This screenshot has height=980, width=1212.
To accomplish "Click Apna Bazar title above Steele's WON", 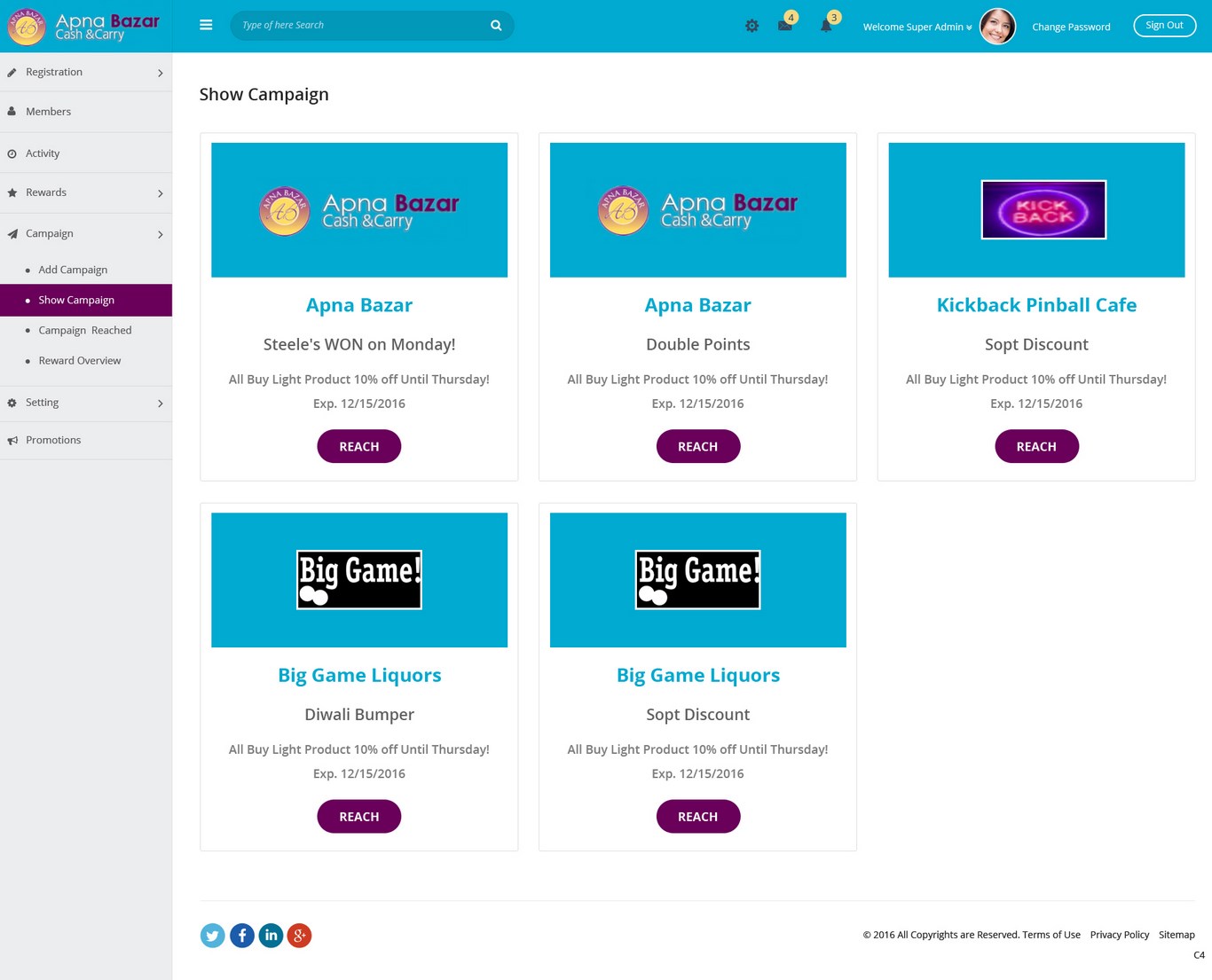I will tap(359, 305).
